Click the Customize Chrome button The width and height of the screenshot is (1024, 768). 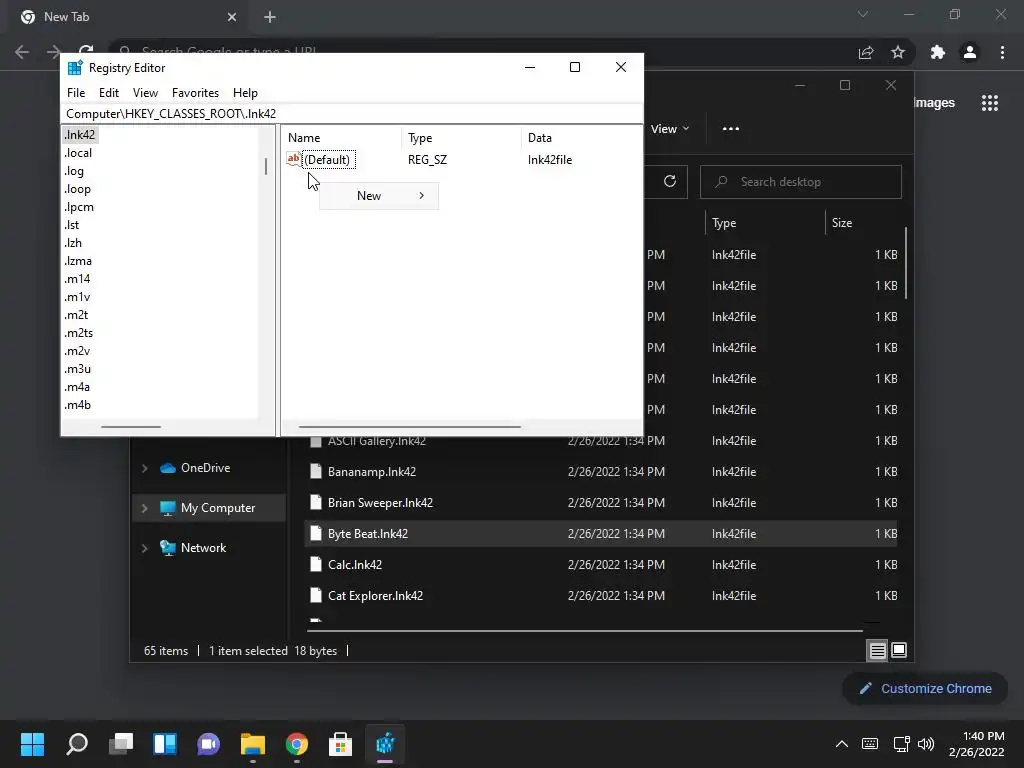tap(925, 688)
